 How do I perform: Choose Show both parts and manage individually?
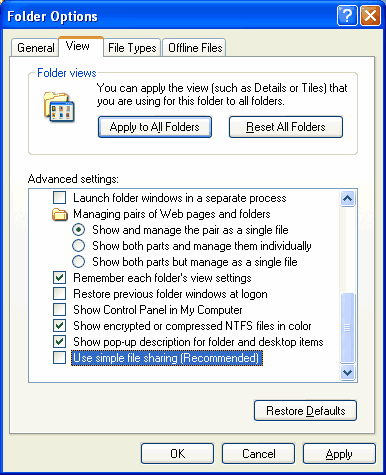(79, 246)
